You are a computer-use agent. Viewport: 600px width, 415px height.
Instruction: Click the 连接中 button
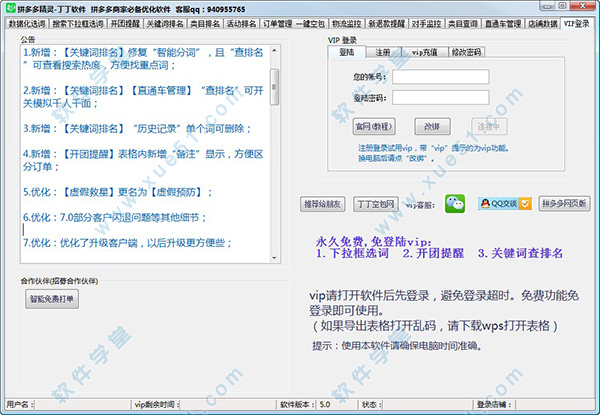pos(489,127)
